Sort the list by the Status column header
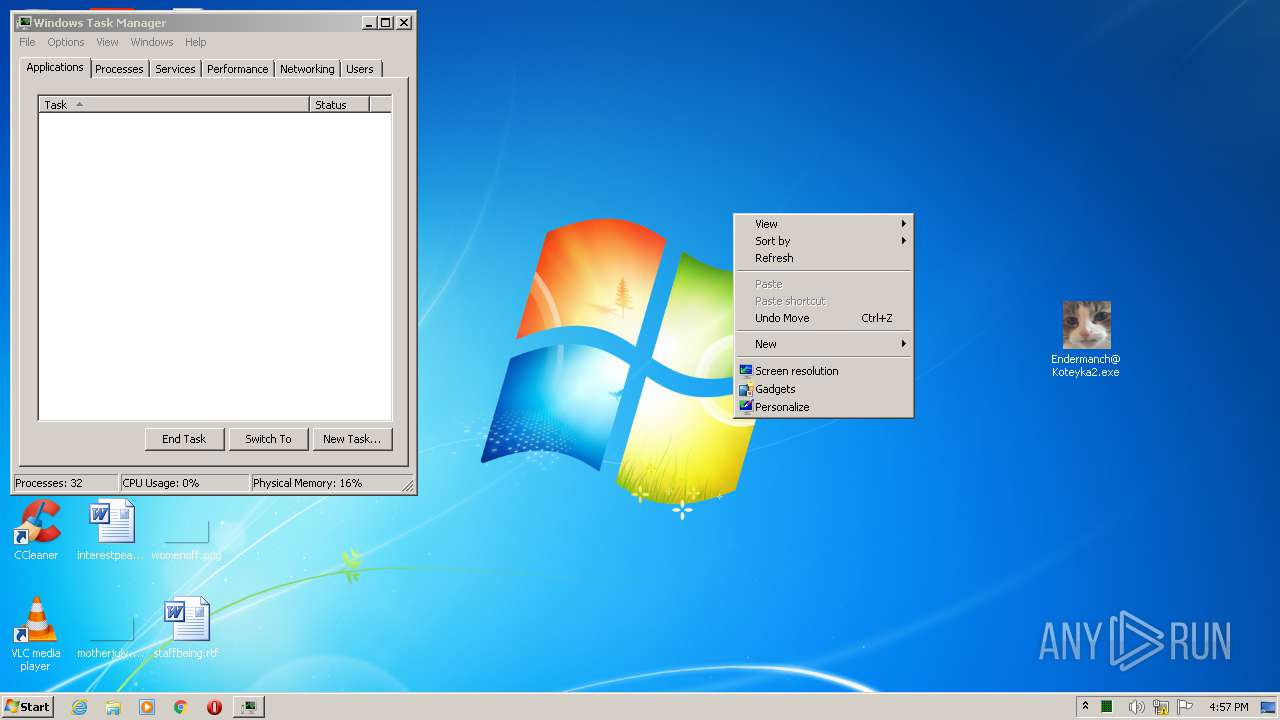The height and width of the screenshot is (720, 1280). point(339,104)
